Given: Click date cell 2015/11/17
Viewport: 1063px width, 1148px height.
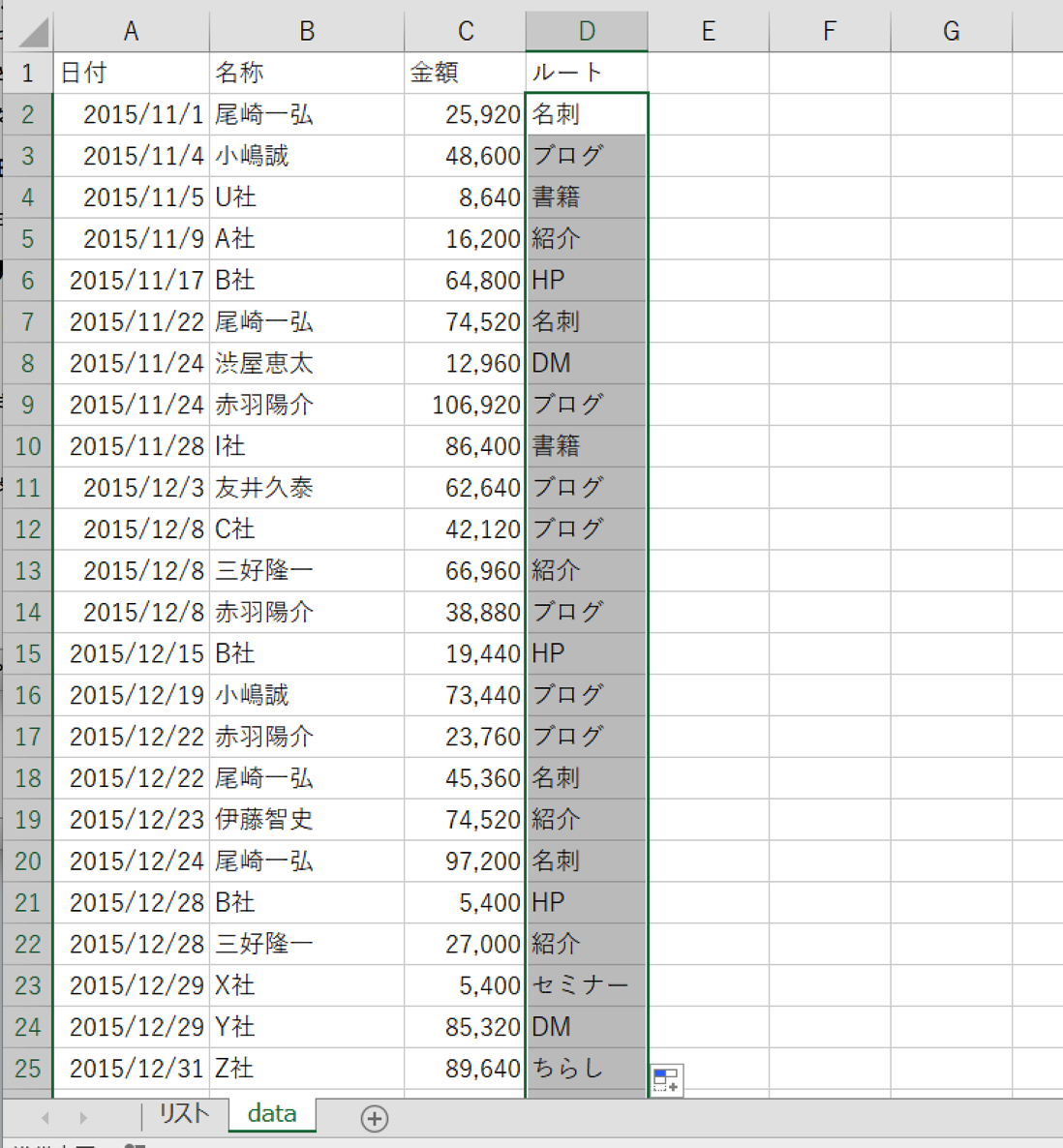Looking at the screenshot, I should coord(131,281).
